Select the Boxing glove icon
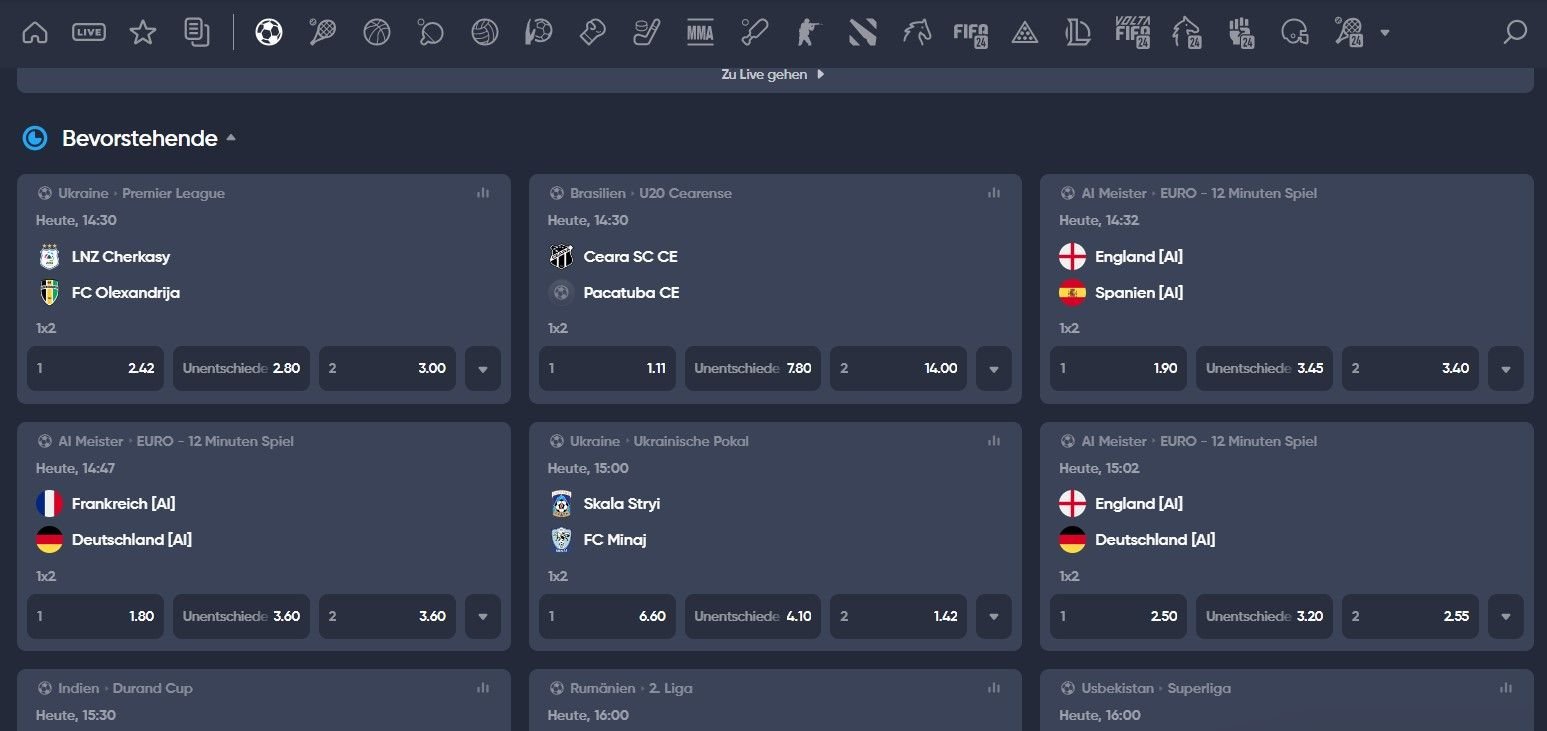This screenshot has height=731, width=1547. click(x=593, y=33)
